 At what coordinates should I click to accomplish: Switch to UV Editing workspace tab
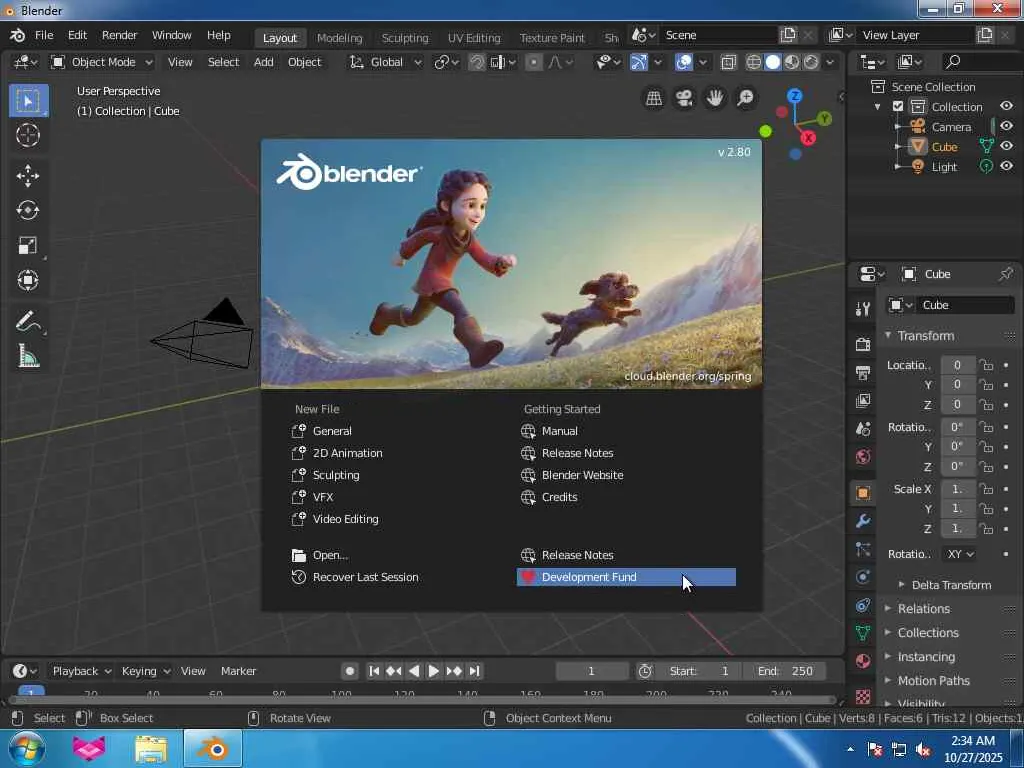point(474,38)
